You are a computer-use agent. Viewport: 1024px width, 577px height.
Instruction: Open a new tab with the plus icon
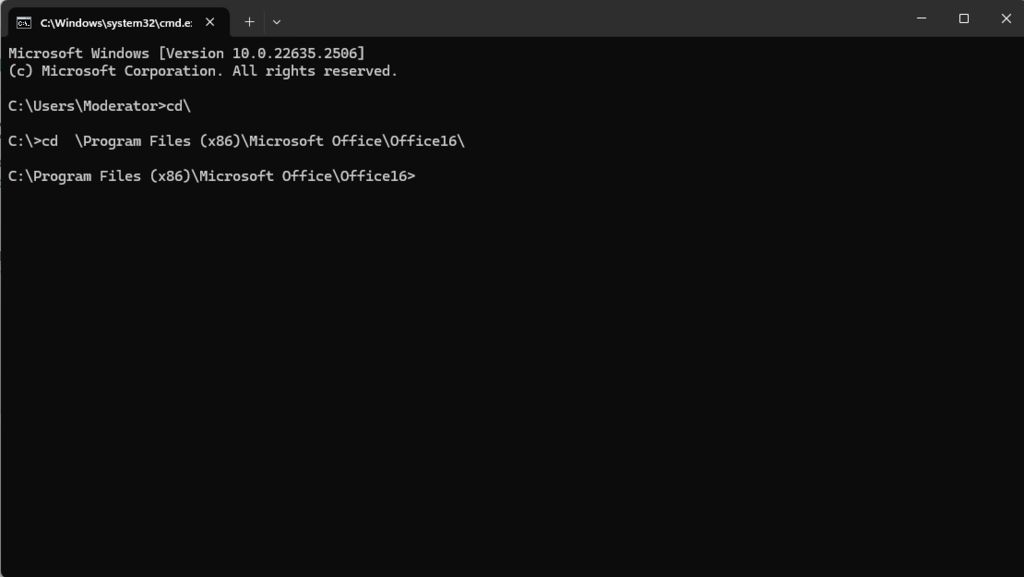click(x=249, y=21)
